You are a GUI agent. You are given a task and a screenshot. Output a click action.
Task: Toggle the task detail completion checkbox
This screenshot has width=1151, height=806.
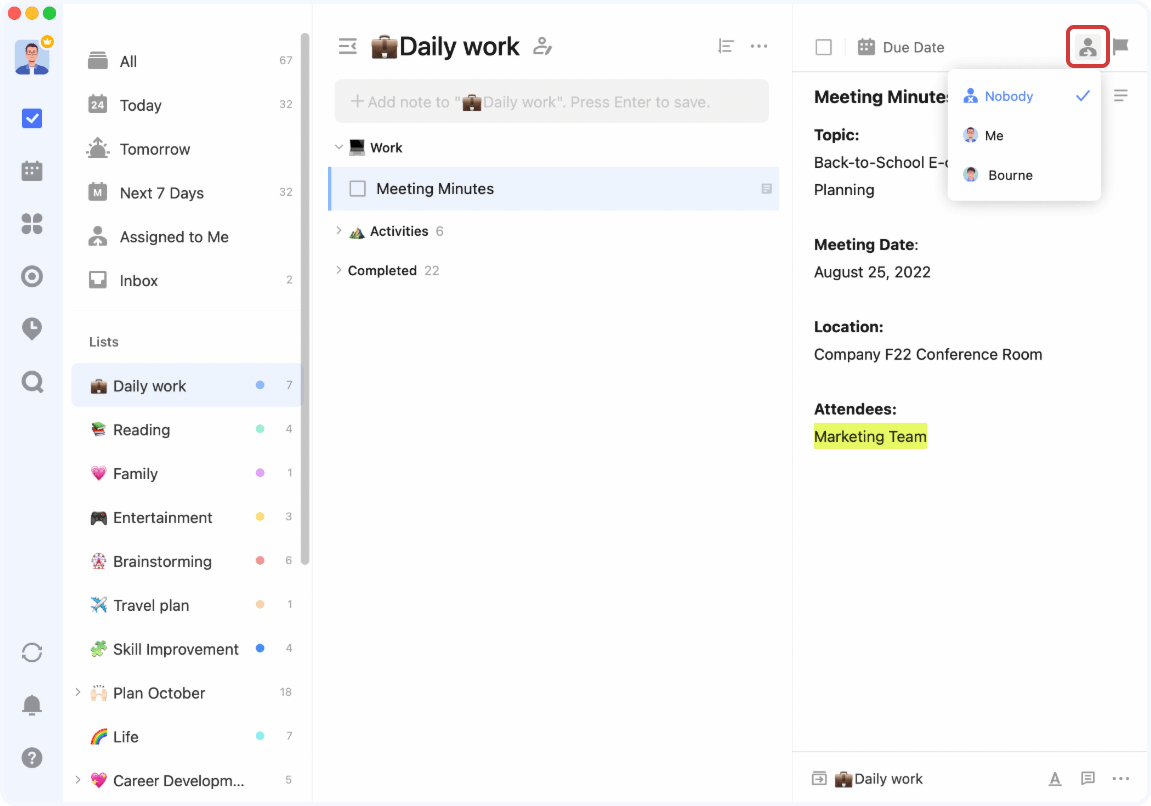(823, 47)
